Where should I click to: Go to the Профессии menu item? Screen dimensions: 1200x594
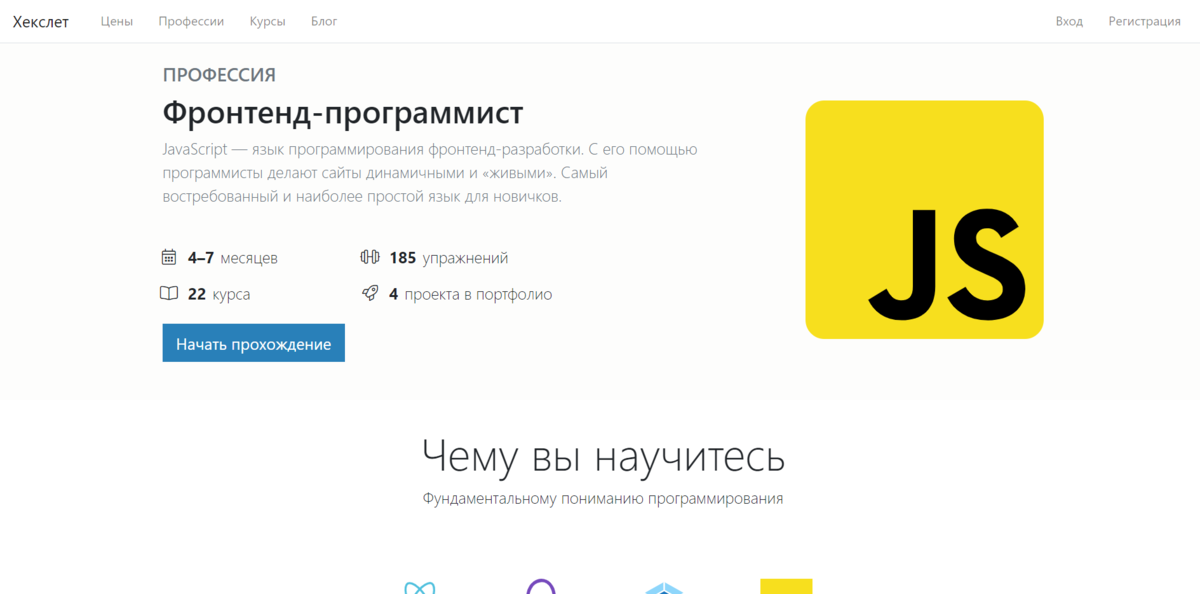pyautogui.click(x=191, y=21)
